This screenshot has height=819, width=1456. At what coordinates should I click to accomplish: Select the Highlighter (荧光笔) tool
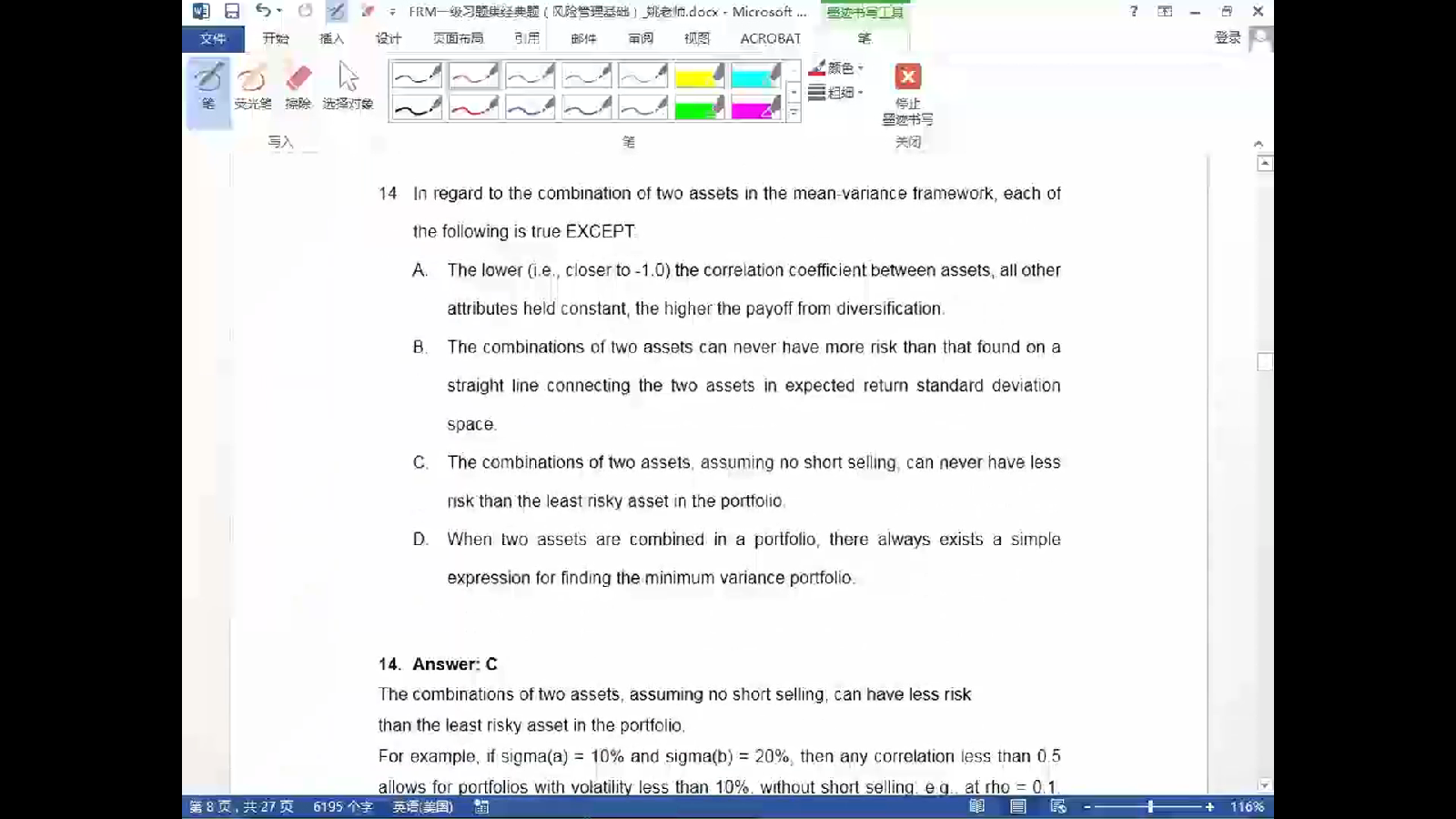(252, 86)
